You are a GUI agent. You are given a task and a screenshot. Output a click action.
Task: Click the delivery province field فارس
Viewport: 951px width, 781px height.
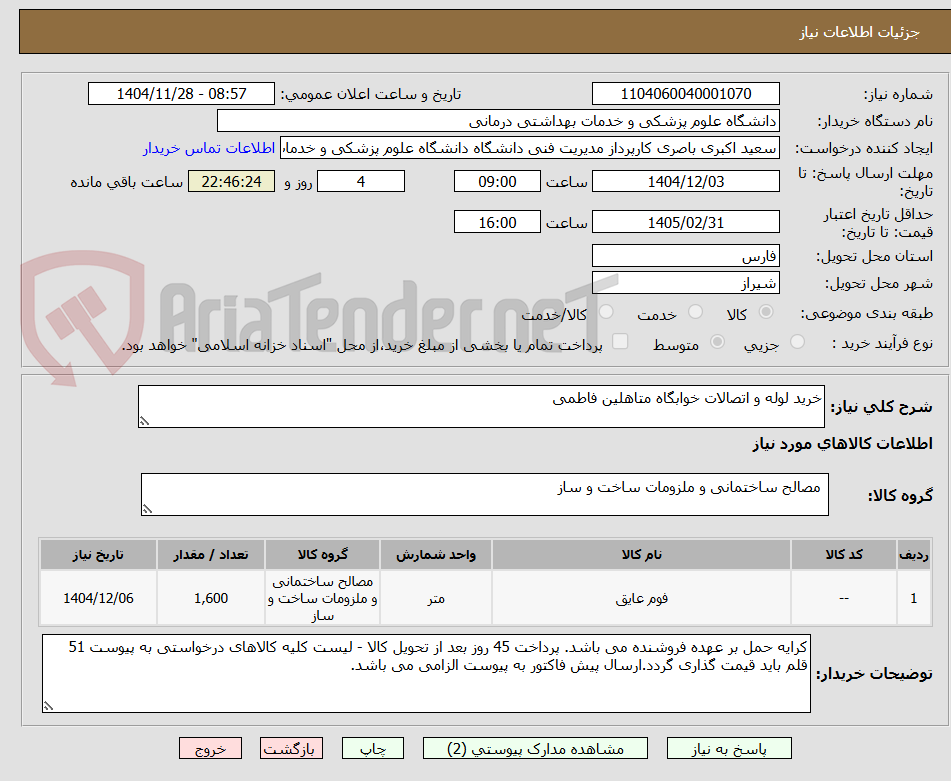[685, 256]
